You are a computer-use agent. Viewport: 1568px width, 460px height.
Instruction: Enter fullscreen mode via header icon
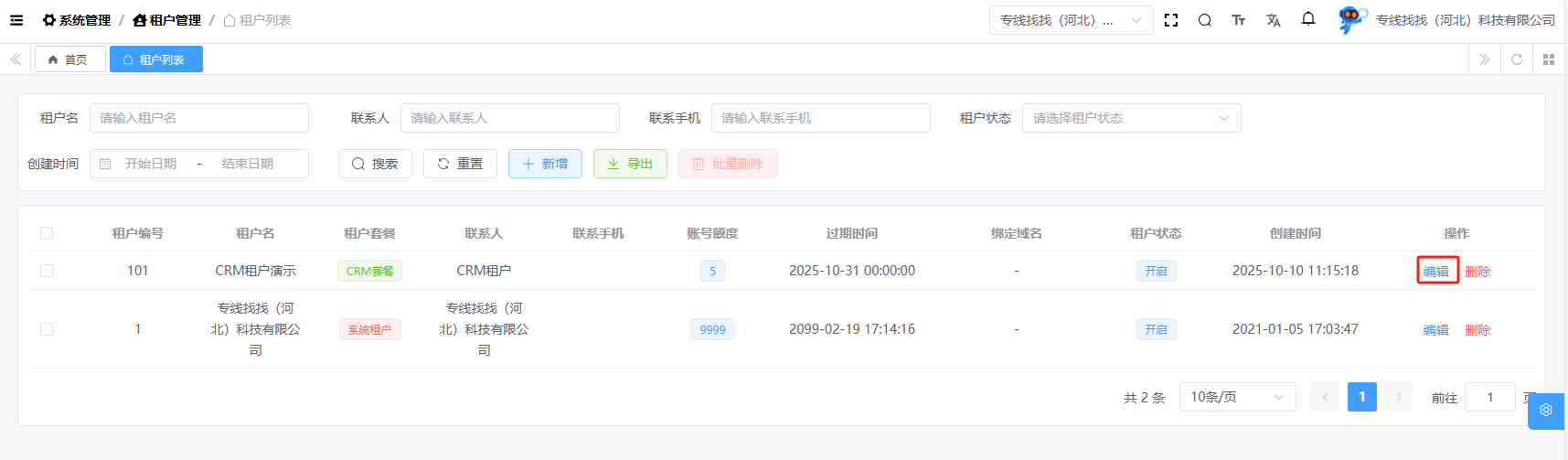[1171, 20]
